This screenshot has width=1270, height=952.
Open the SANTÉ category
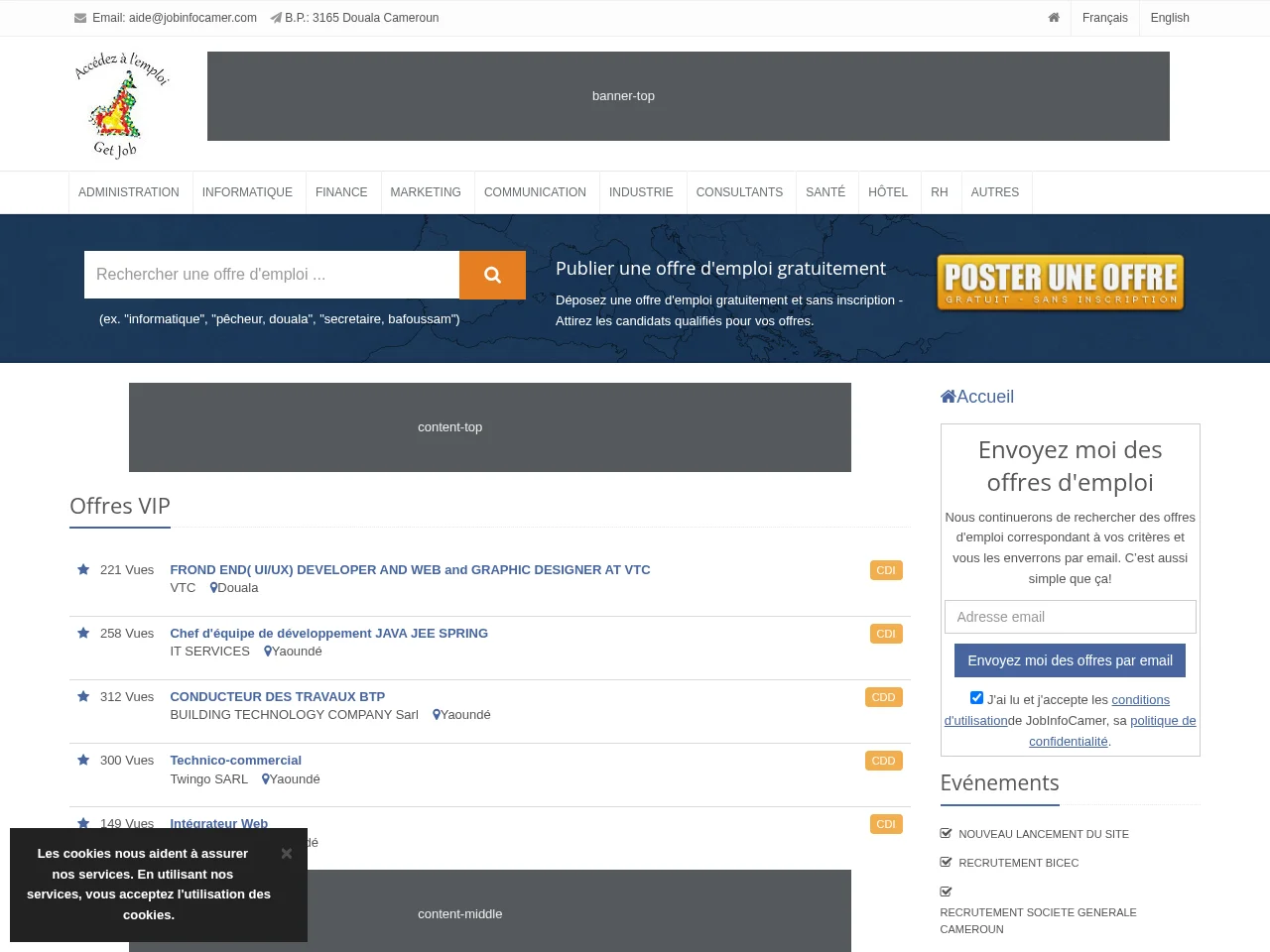pos(825,192)
